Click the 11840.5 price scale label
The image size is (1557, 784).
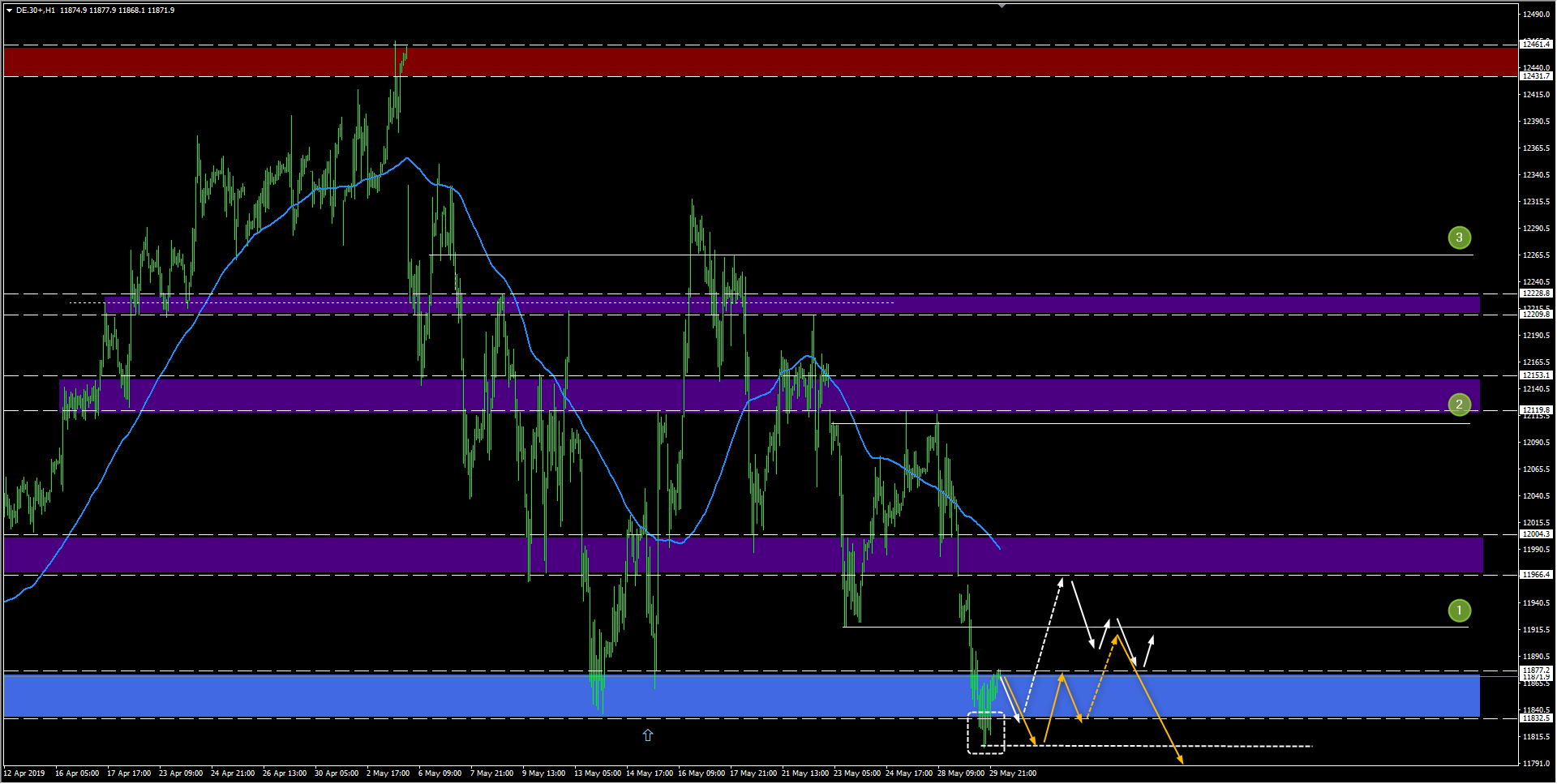pyautogui.click(x=1536, y=710)
